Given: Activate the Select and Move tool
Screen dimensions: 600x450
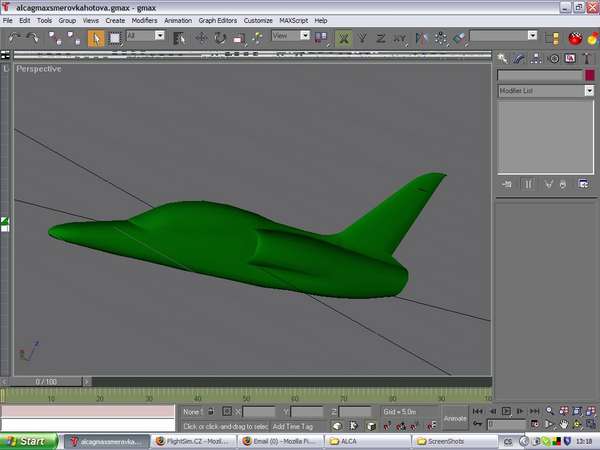Looking at the screenshot, I should (x=201, y=38).
